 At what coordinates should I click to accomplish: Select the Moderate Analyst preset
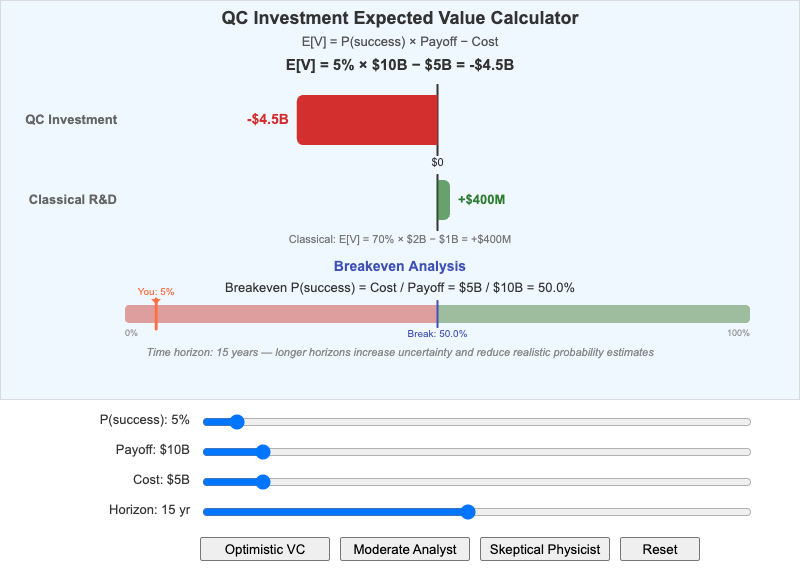pyautogui.click(x=404, y=549)
